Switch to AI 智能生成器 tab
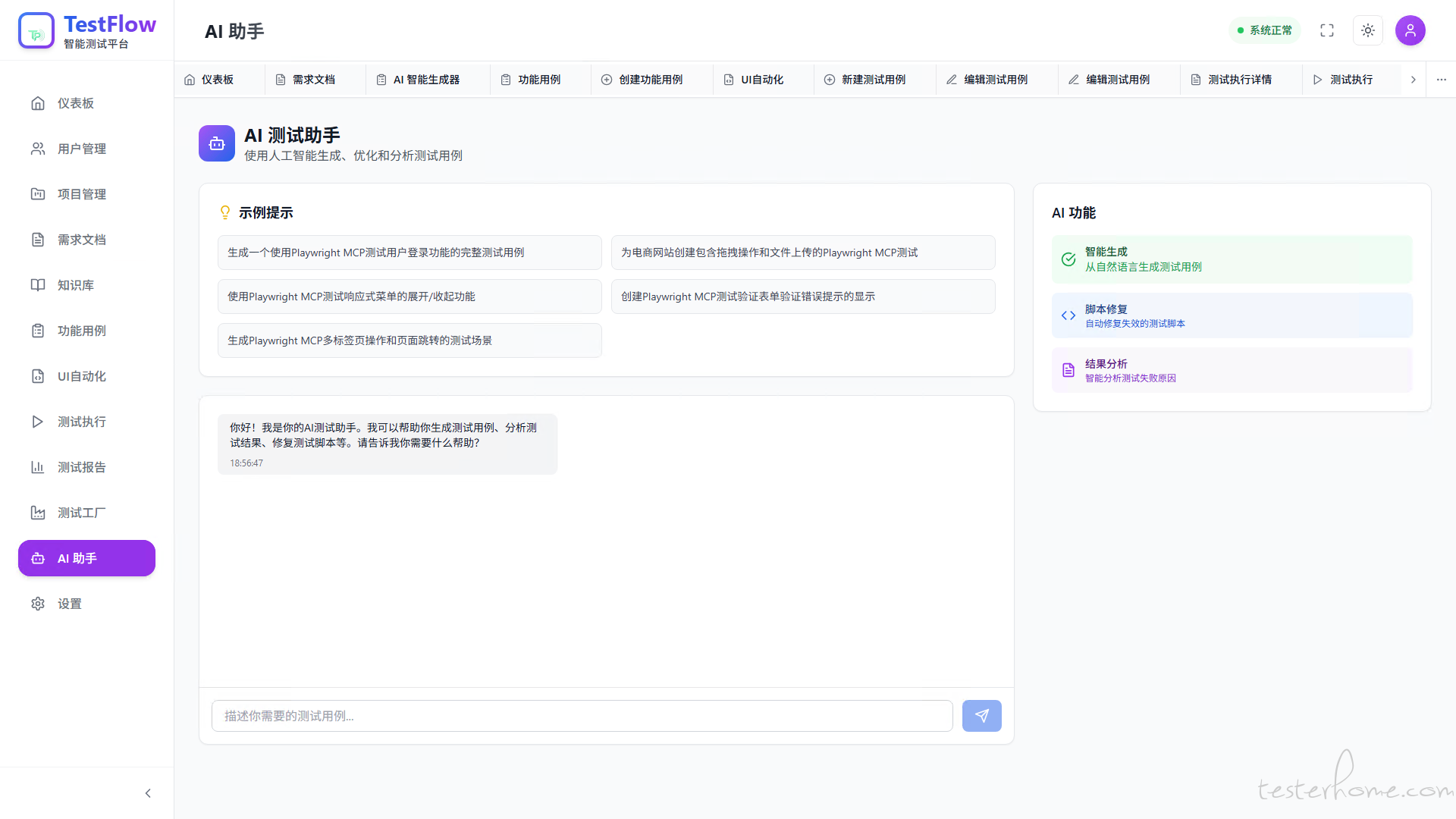The image size is (1456, 819). 425,80
